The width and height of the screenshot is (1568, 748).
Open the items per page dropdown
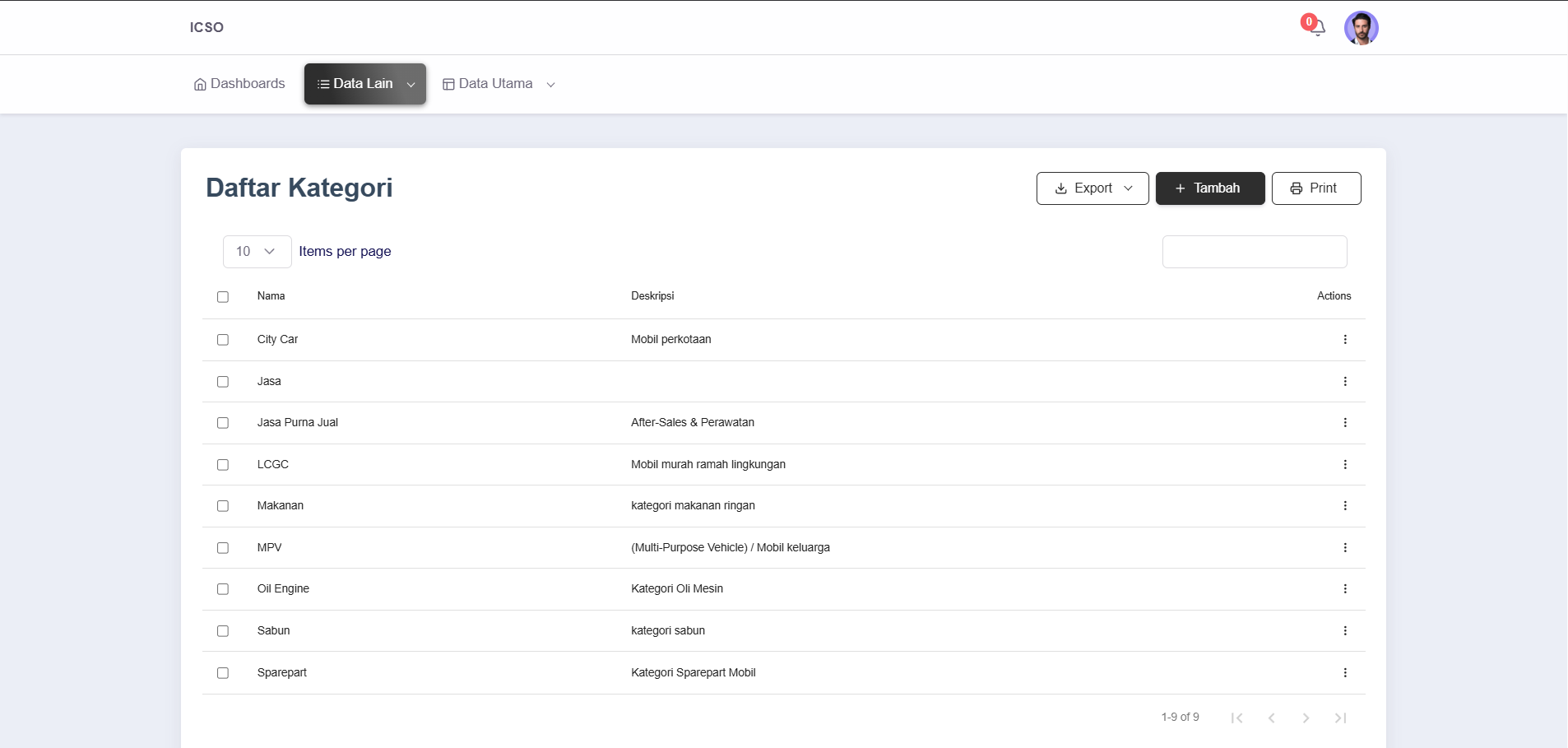coord(257,252)
